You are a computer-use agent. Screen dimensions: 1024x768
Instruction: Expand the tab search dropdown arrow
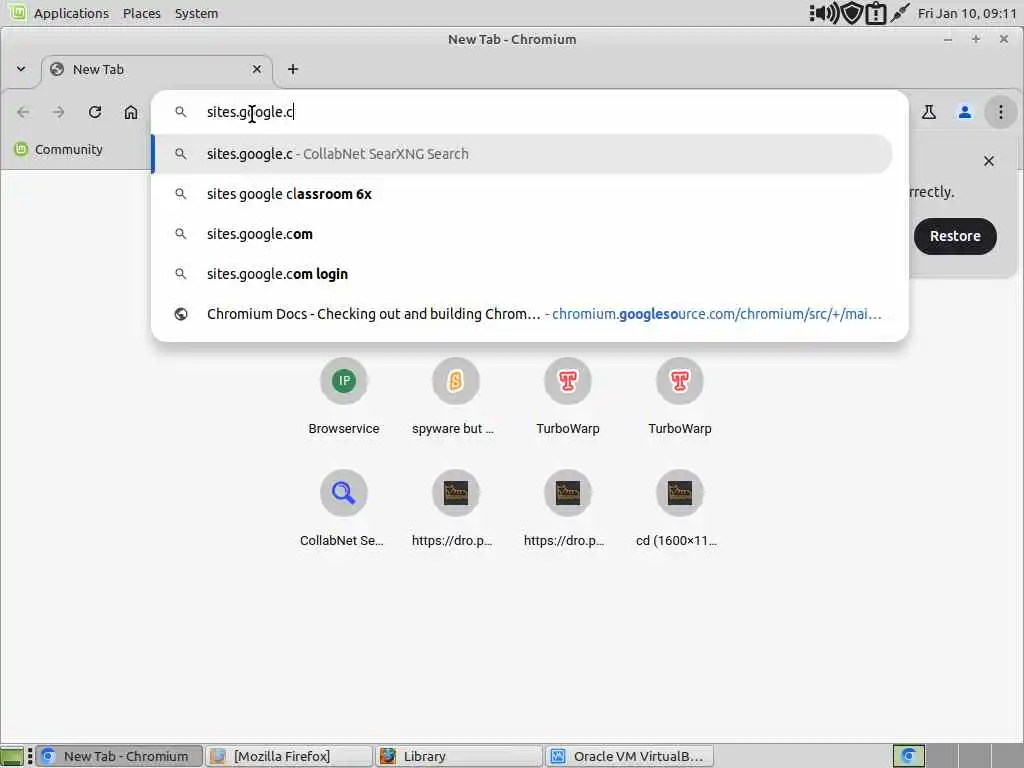pyautogui.click(x=21, y=69)
